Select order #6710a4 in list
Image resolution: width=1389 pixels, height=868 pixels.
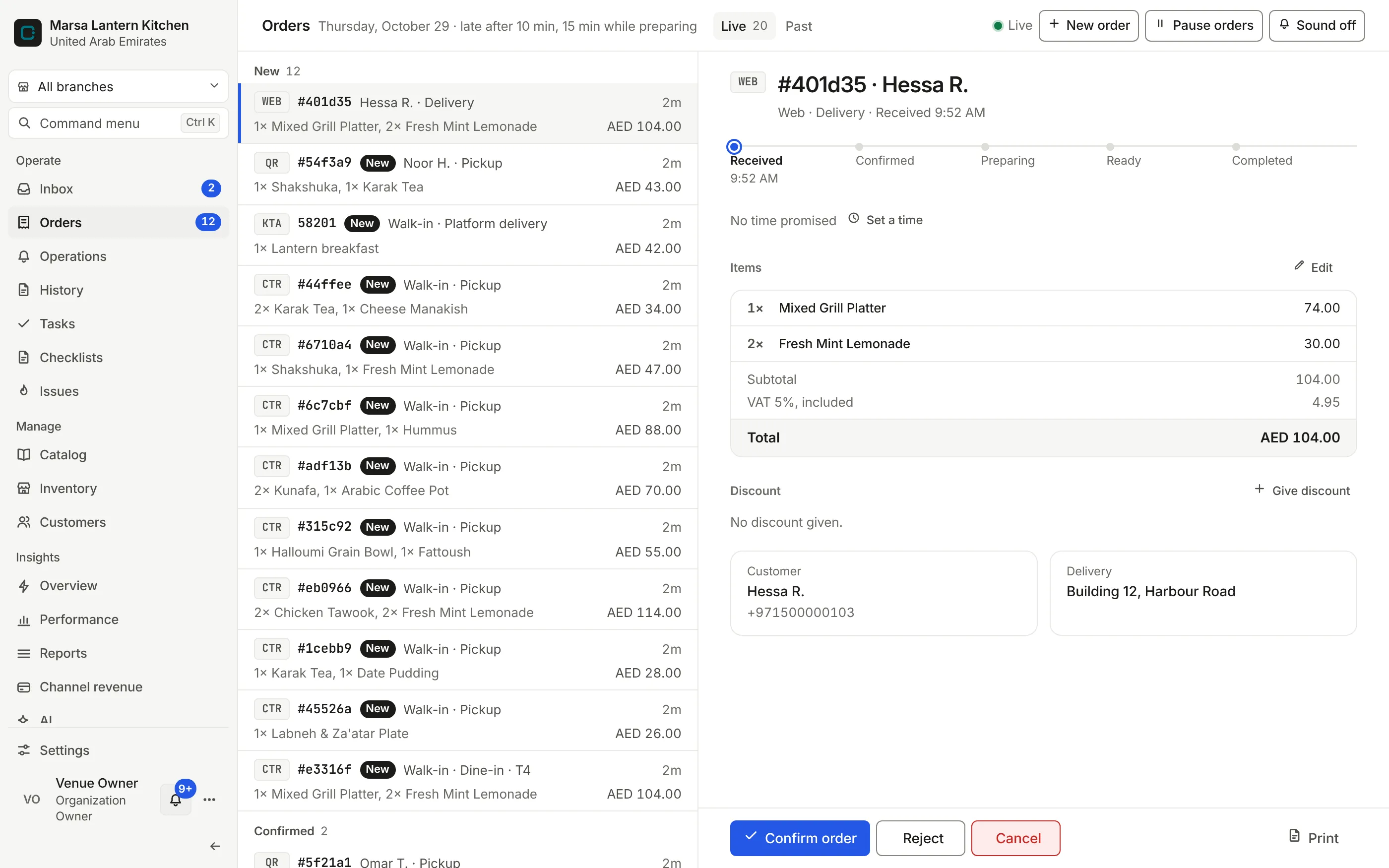click(468, 357)
